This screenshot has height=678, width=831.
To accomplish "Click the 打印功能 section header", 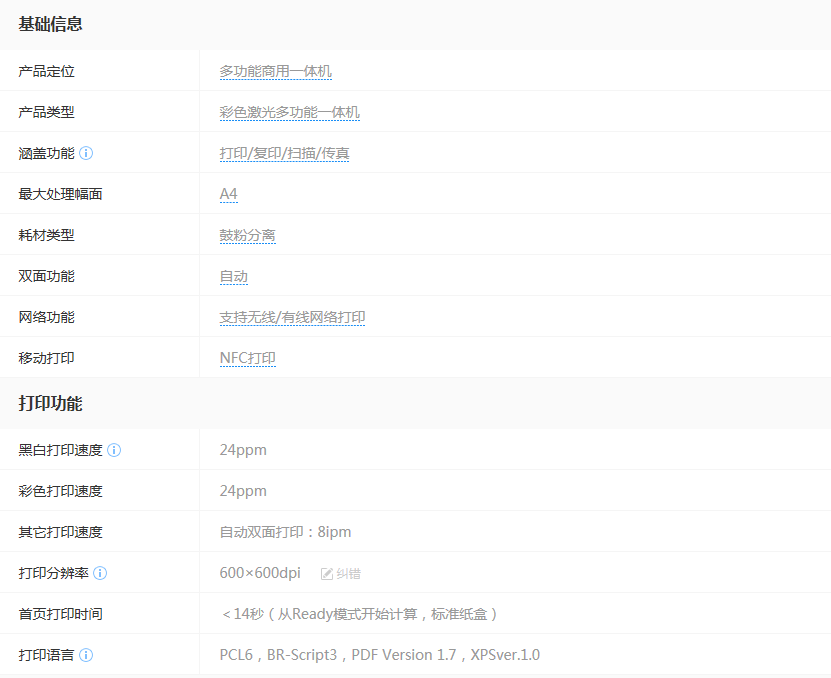I will (x=50, y=404).
